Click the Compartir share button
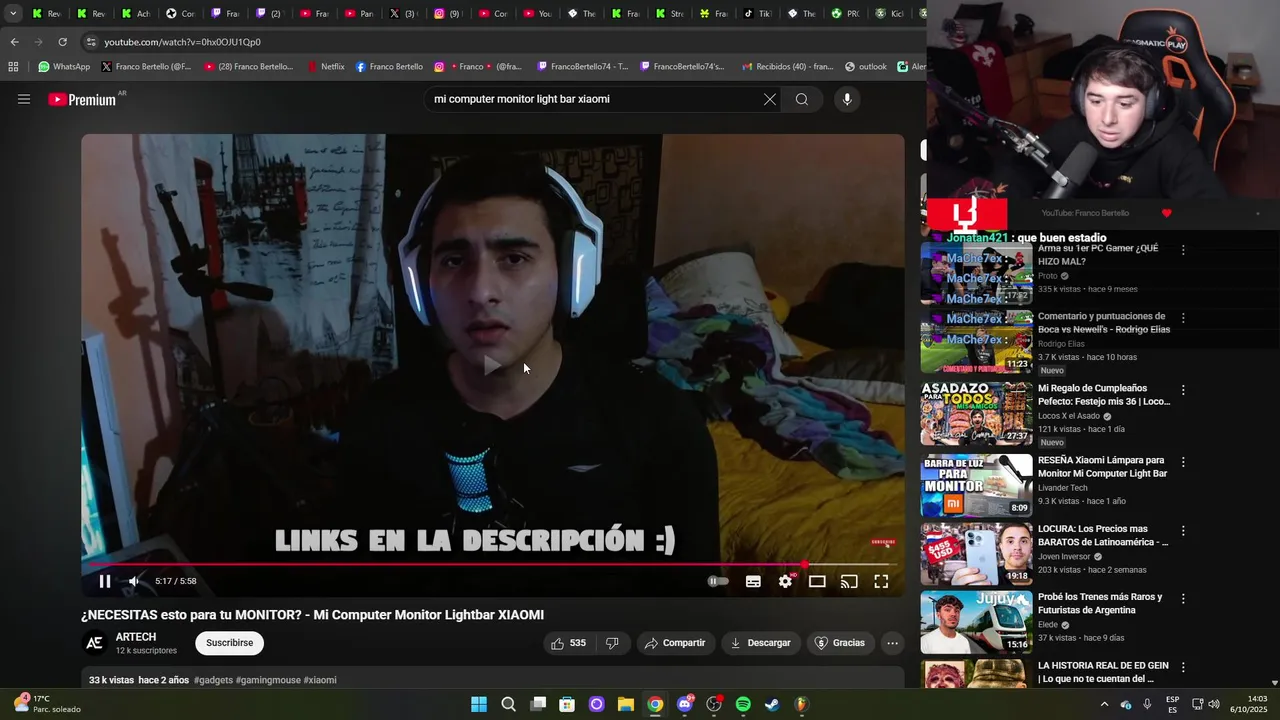The height and width of the screenshot is (720, 1280). click(x=675, y=643)
